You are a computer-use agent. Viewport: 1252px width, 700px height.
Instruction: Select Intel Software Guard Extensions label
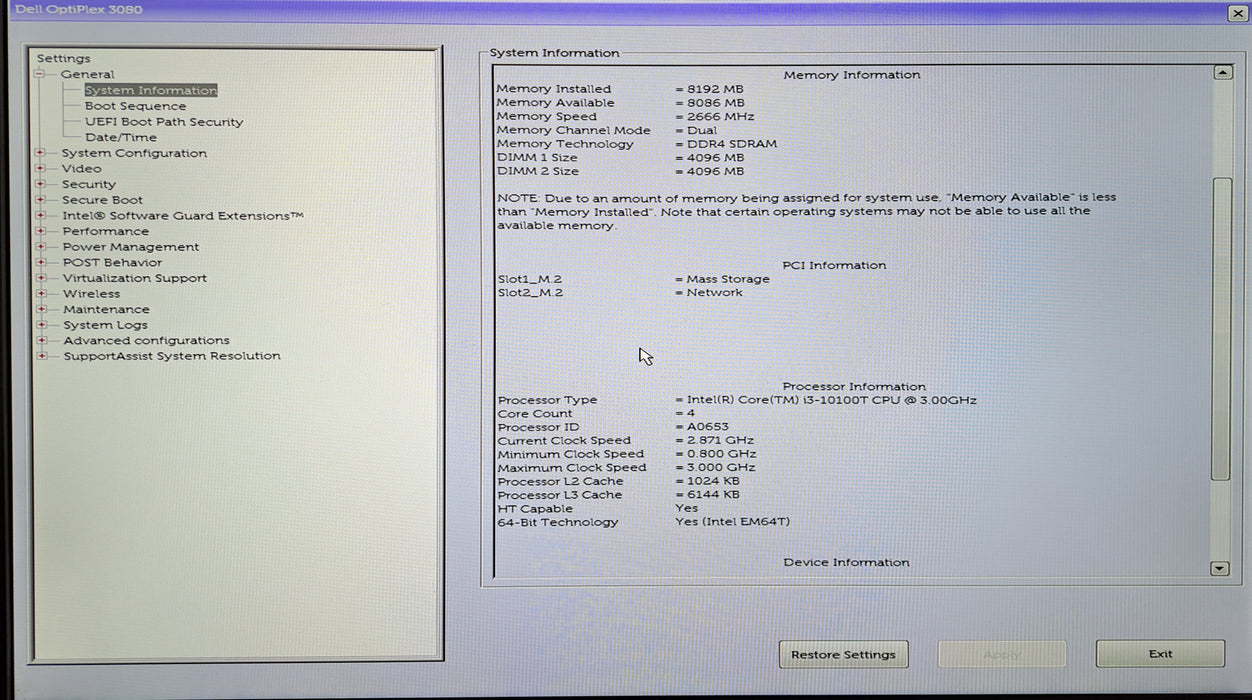pos(182,216)
